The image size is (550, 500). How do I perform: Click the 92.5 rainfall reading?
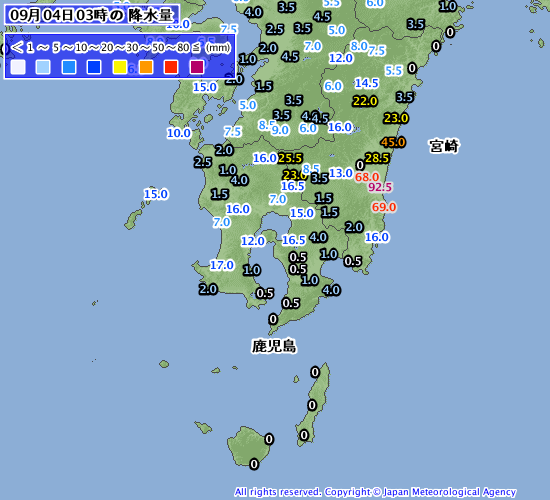tap(380, 187)
